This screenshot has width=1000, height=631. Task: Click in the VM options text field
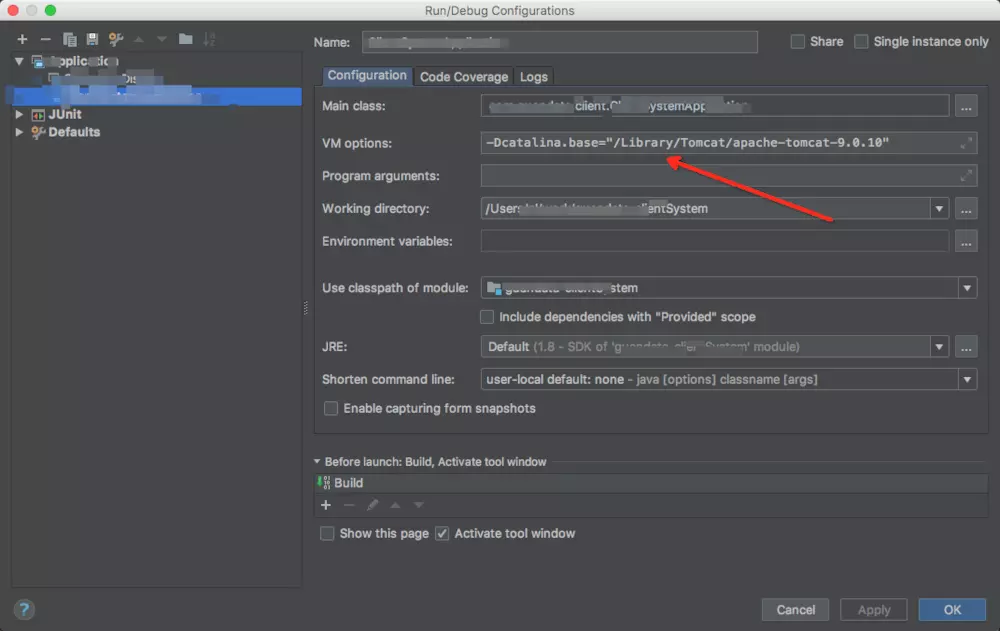(729, 143)
